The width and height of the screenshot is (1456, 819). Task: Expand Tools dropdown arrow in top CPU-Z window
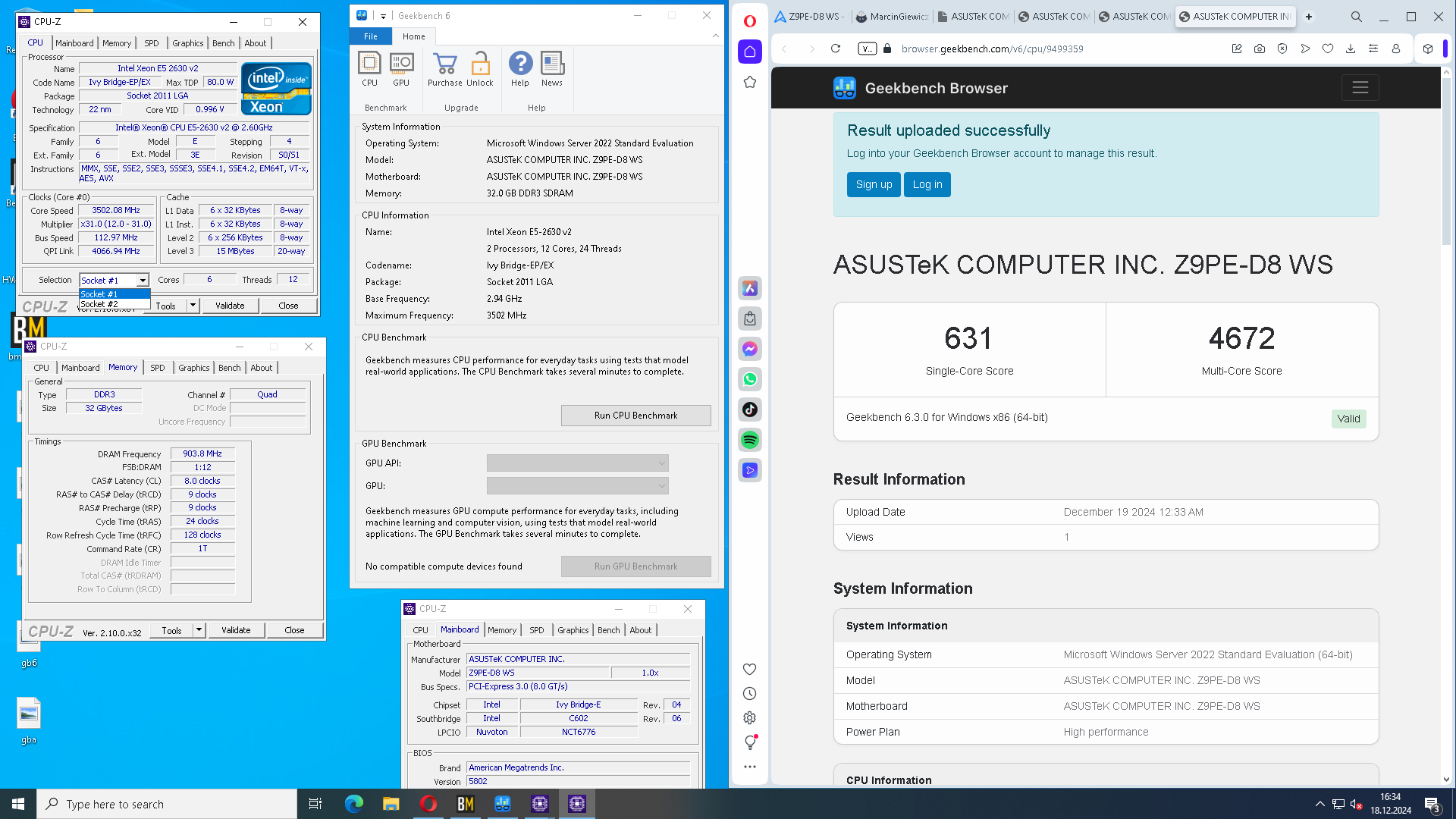(193, 306)
